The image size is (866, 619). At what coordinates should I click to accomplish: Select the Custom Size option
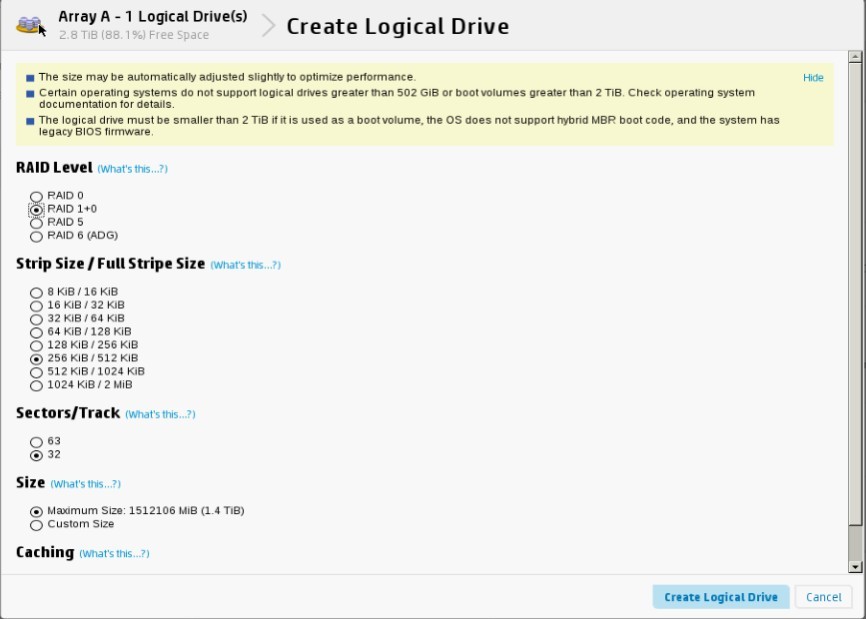(x=37, y=525)
